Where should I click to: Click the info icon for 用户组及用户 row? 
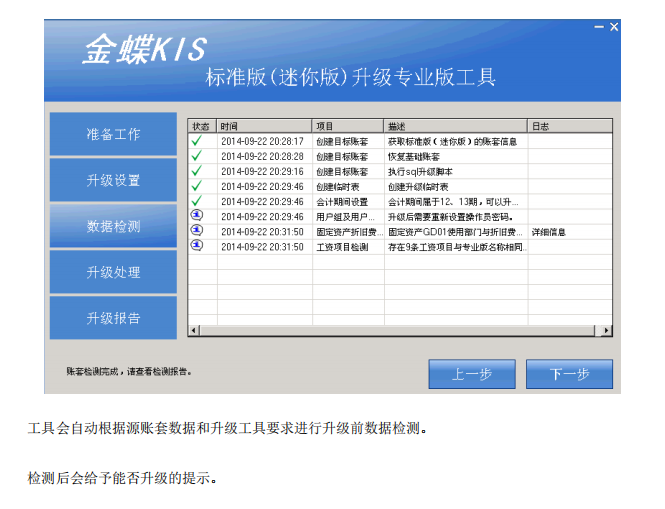point(197,216)
